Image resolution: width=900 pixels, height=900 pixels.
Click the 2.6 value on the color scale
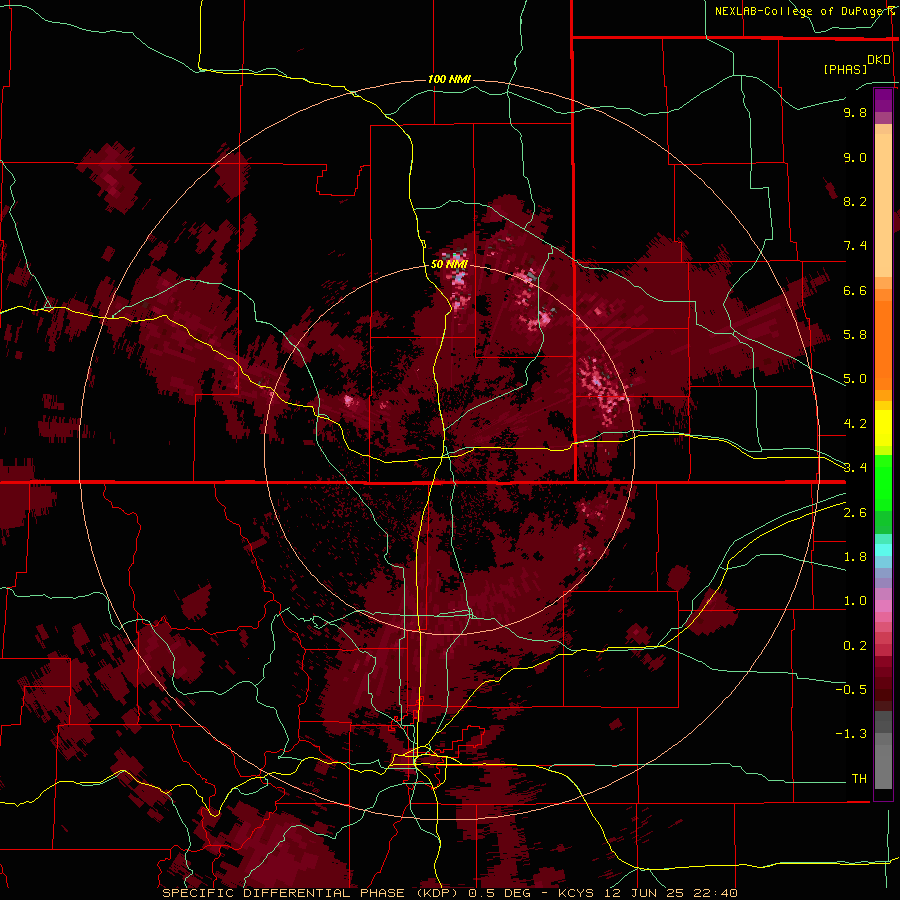855,513
